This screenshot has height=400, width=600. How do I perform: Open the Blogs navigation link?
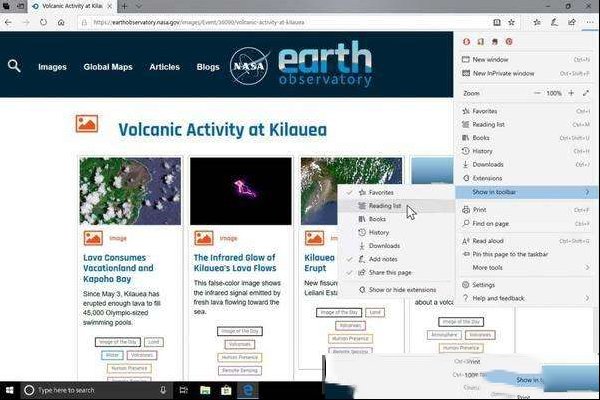208,67
